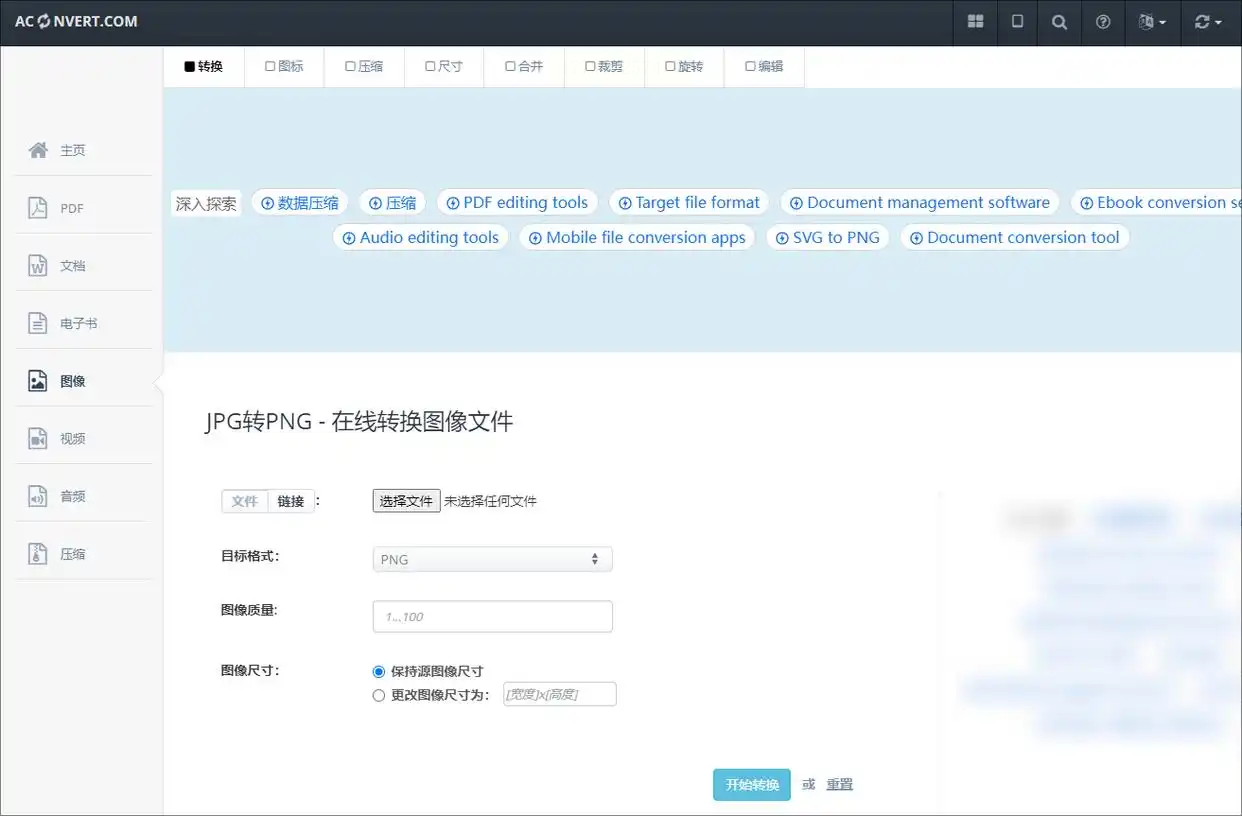Switch to the 压缩 tab
1242x816 pixels.
(x=364, y=67)
